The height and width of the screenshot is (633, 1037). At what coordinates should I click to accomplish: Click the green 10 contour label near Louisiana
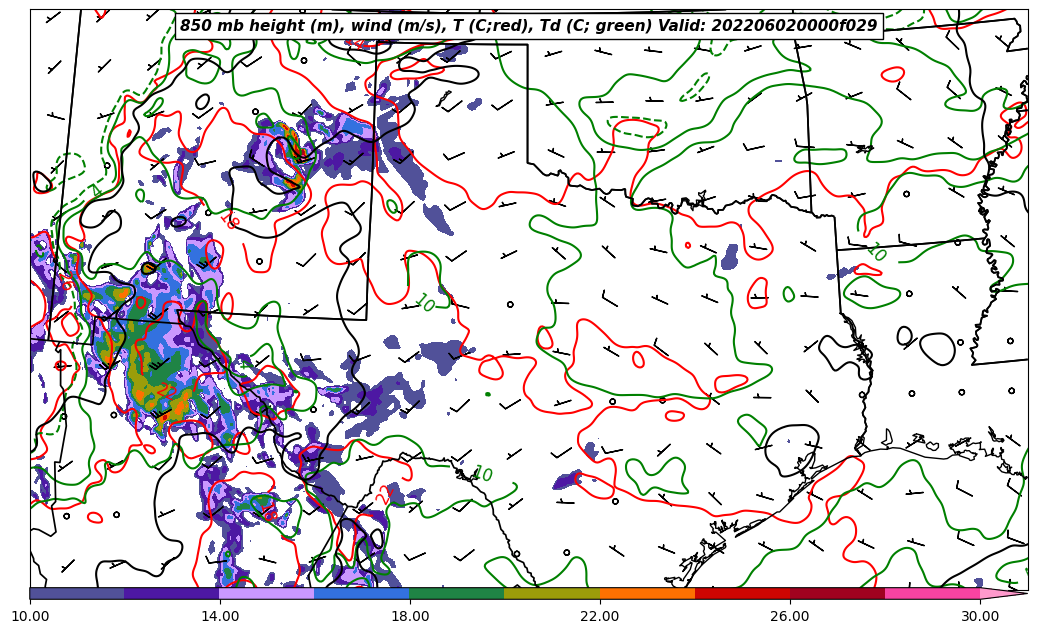877,252
